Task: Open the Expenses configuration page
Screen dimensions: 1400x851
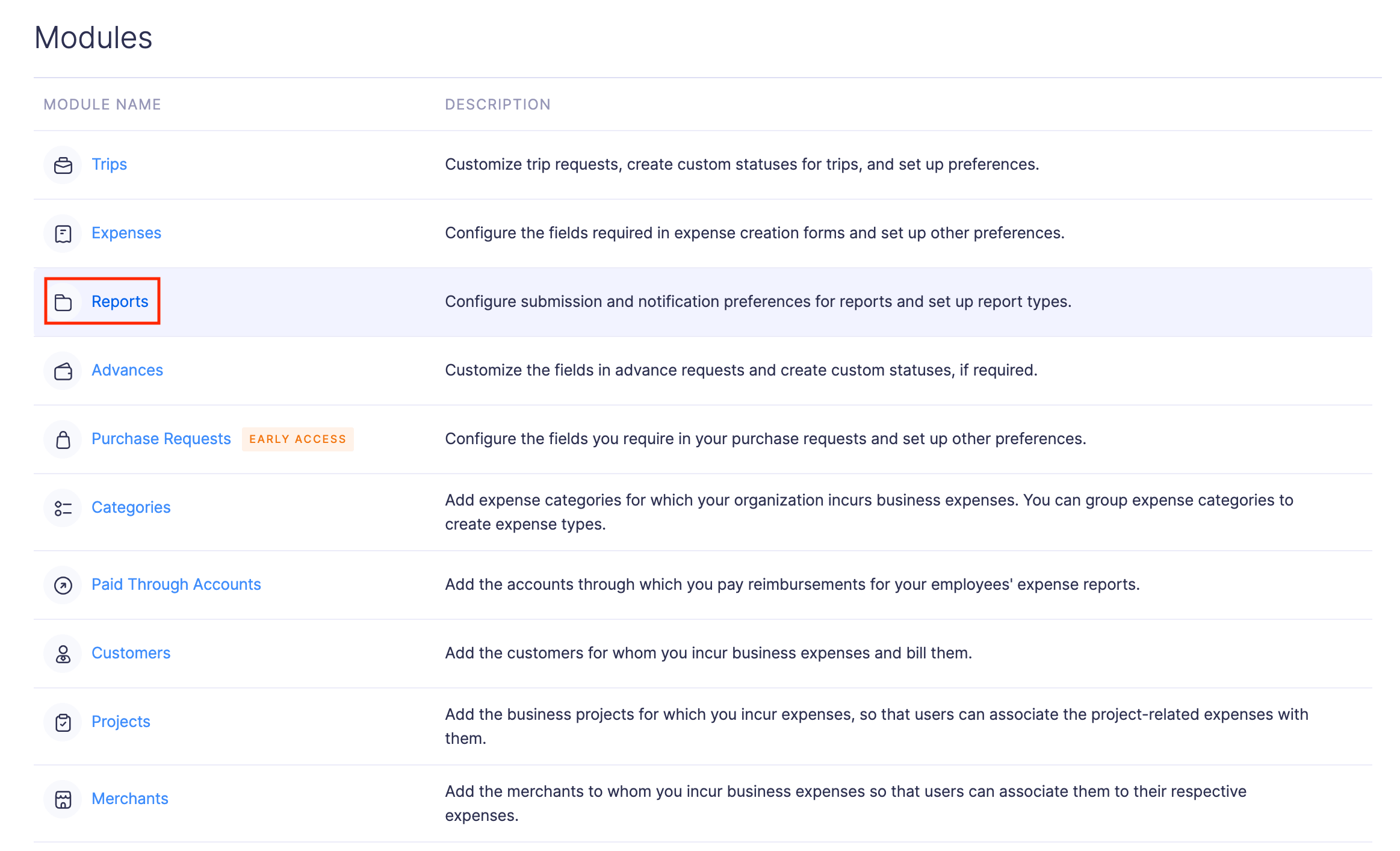Action: [126, 233]
